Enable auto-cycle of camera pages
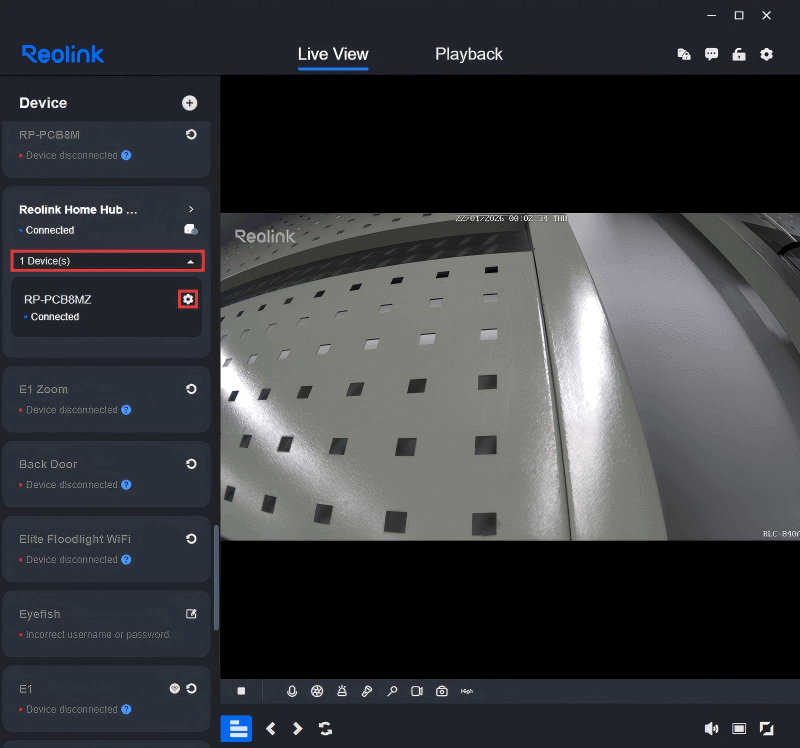The width and height of the screenshot is (800, 748). coord(326,729)
